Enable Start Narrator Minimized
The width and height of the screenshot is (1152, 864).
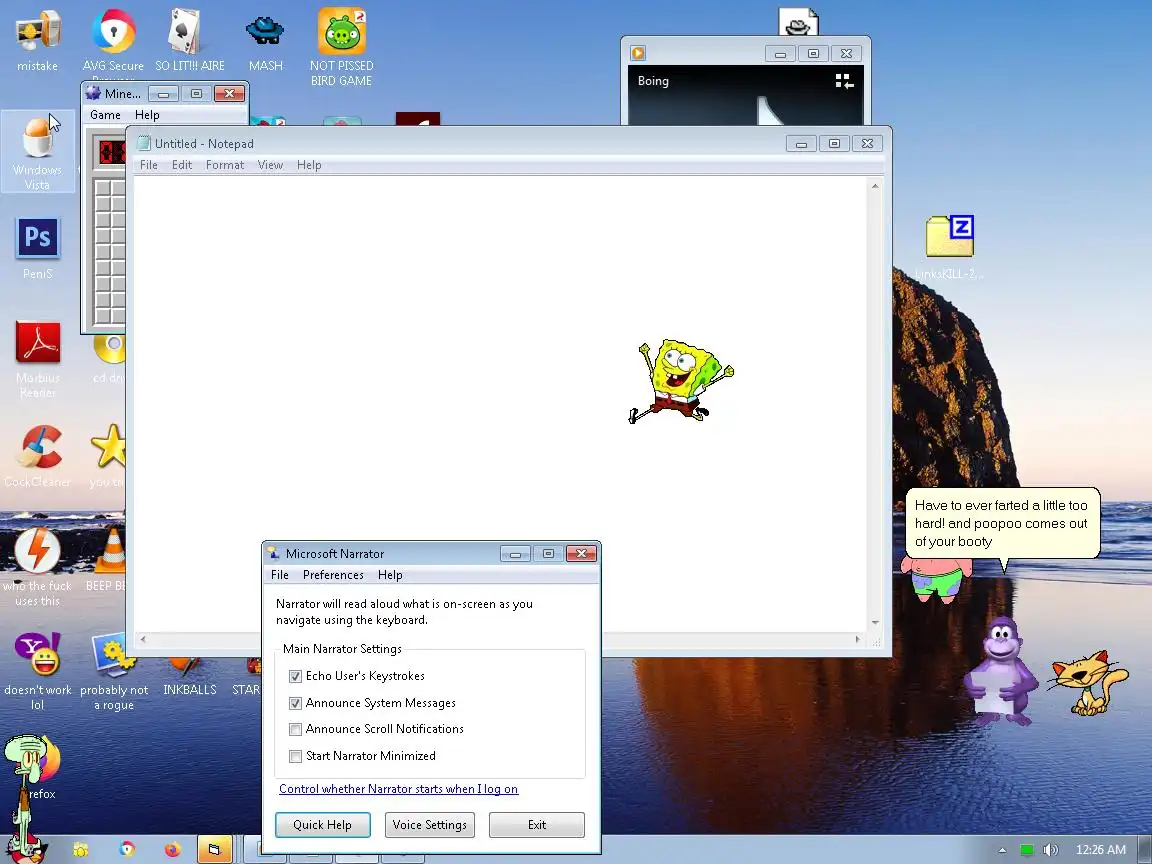(295, 756)
